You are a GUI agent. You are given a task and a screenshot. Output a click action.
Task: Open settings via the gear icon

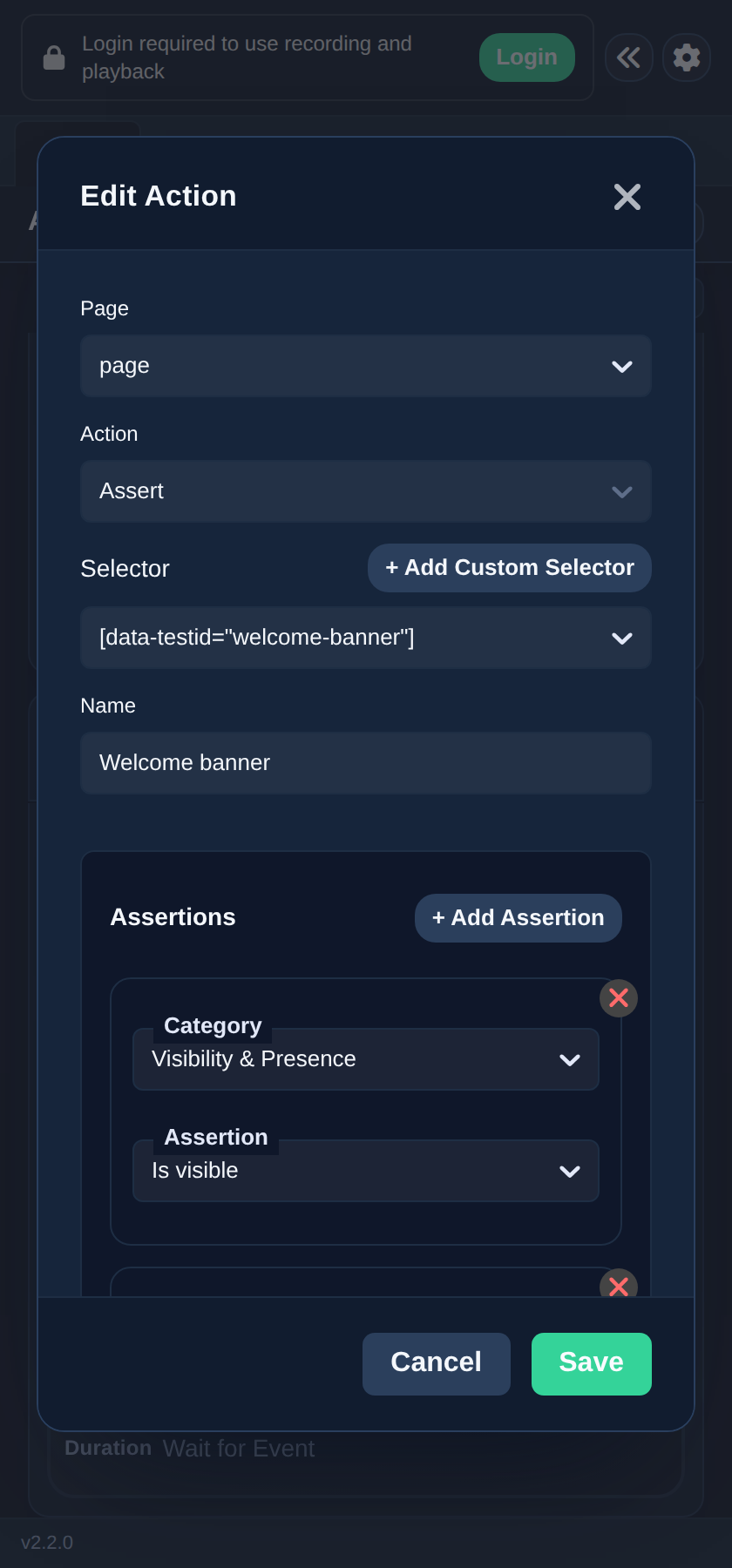[x=687, y=57]
